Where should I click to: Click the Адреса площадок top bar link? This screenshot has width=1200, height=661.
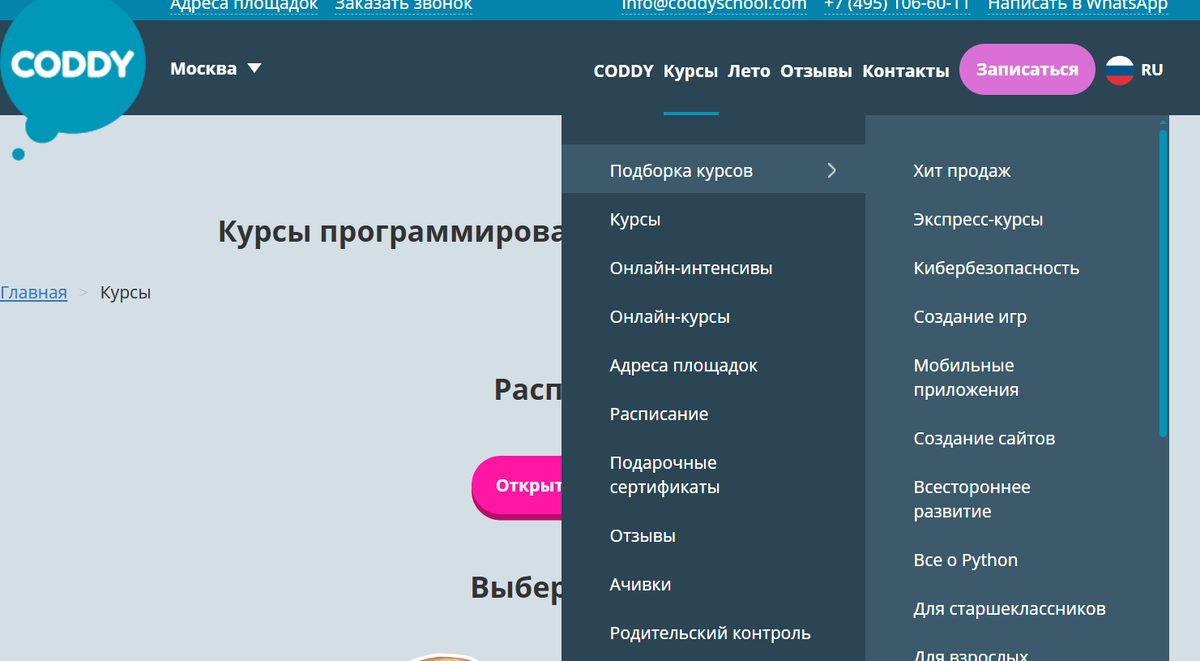point(244,5)
